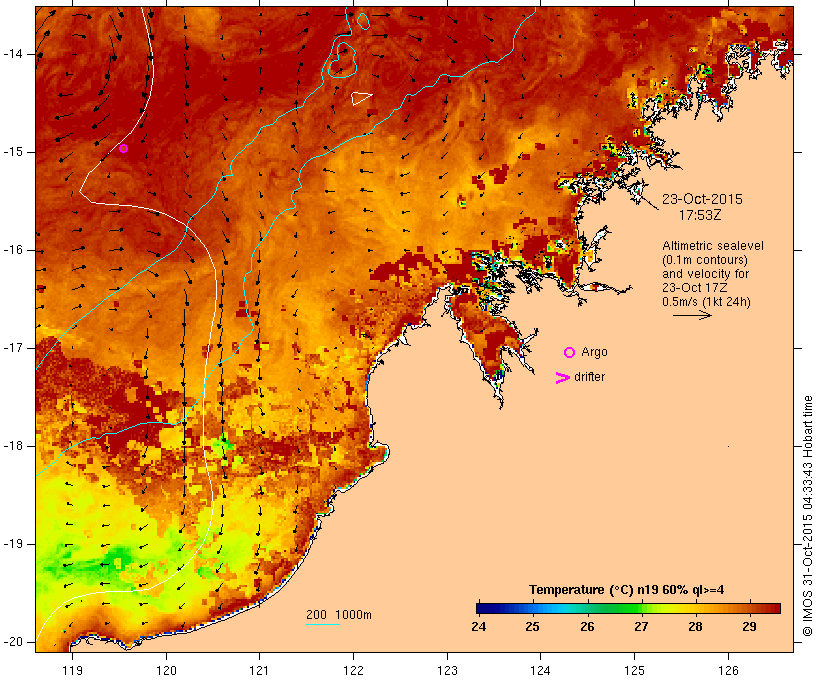Click the latitude axis label '-20'
Image resolution: width=820 pixels, height=680 pixels.
[x=13, y=642]
